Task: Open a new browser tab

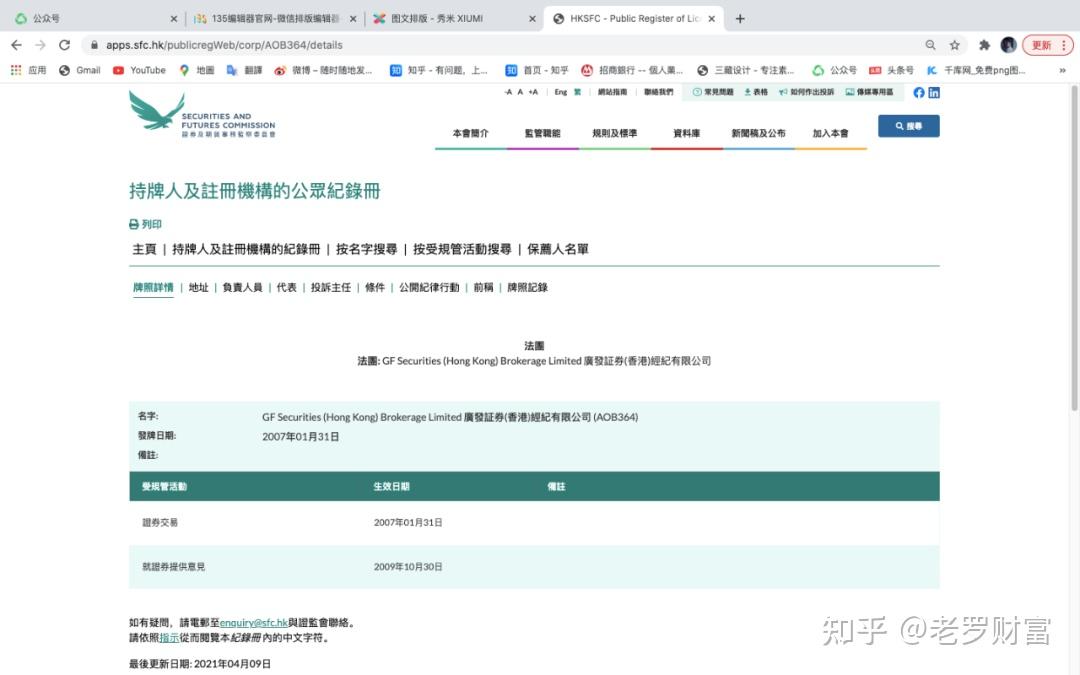Action: pyautogui.click(x=740, y=19)
